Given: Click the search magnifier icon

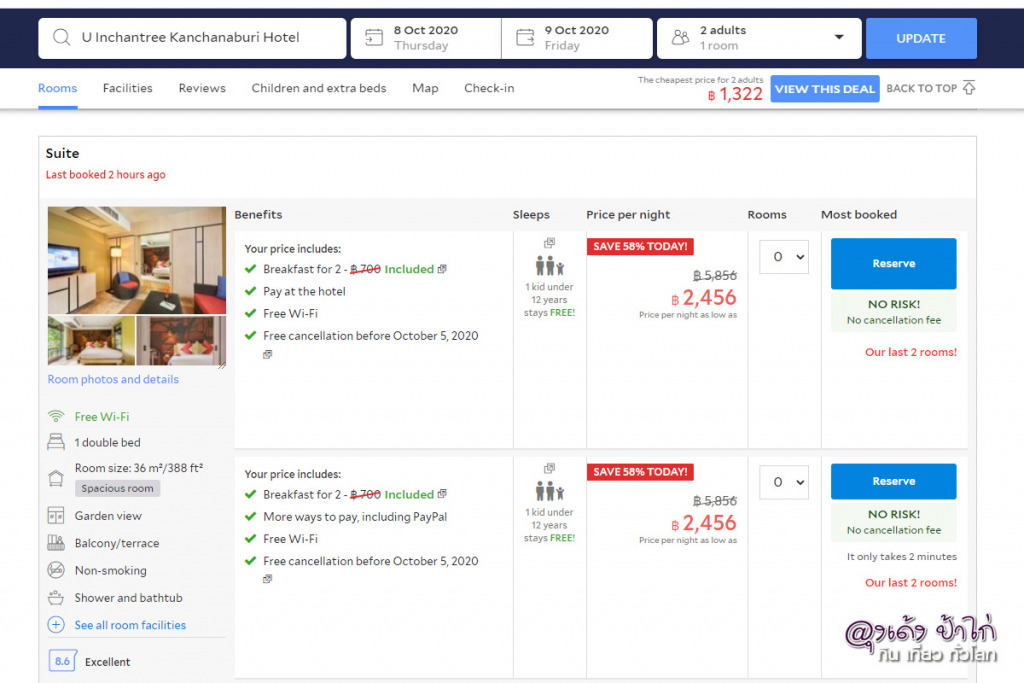Looking at the screenshot, I should pyautogui.click(x=62, y=38).
